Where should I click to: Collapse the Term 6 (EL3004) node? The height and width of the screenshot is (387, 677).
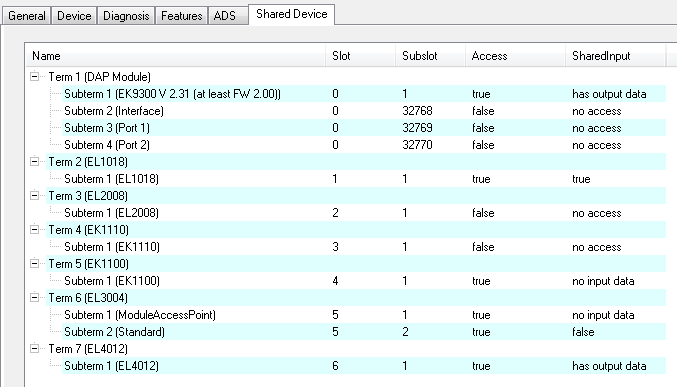[35, 298]
